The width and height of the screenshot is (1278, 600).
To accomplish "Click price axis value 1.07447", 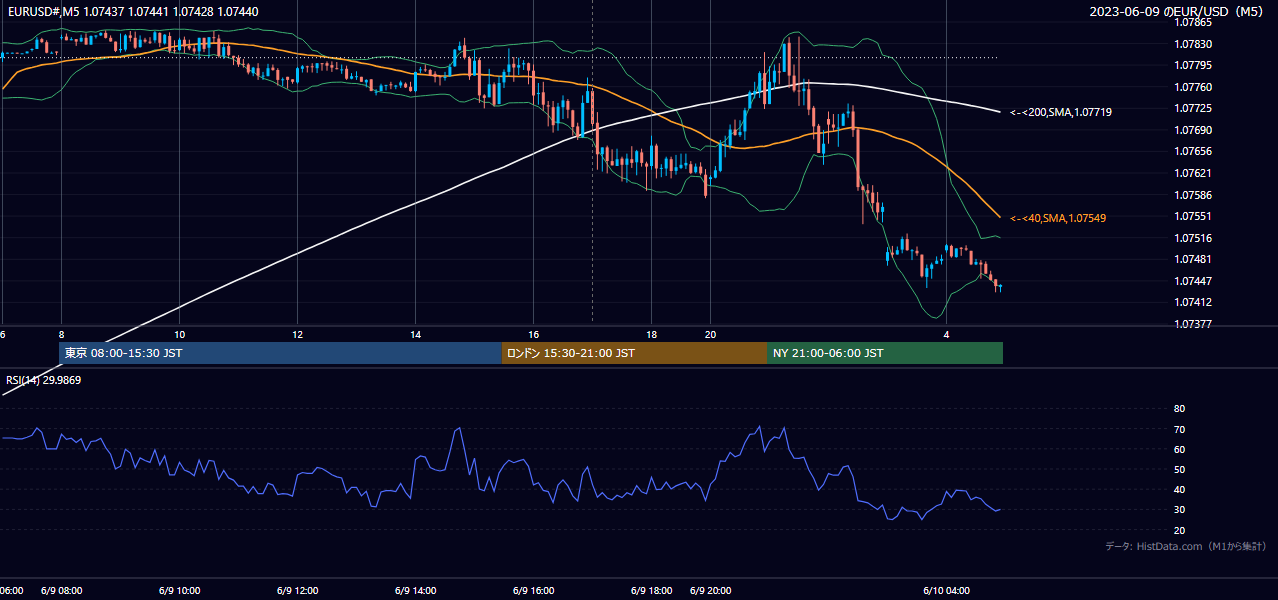I will pos(1193,281).
